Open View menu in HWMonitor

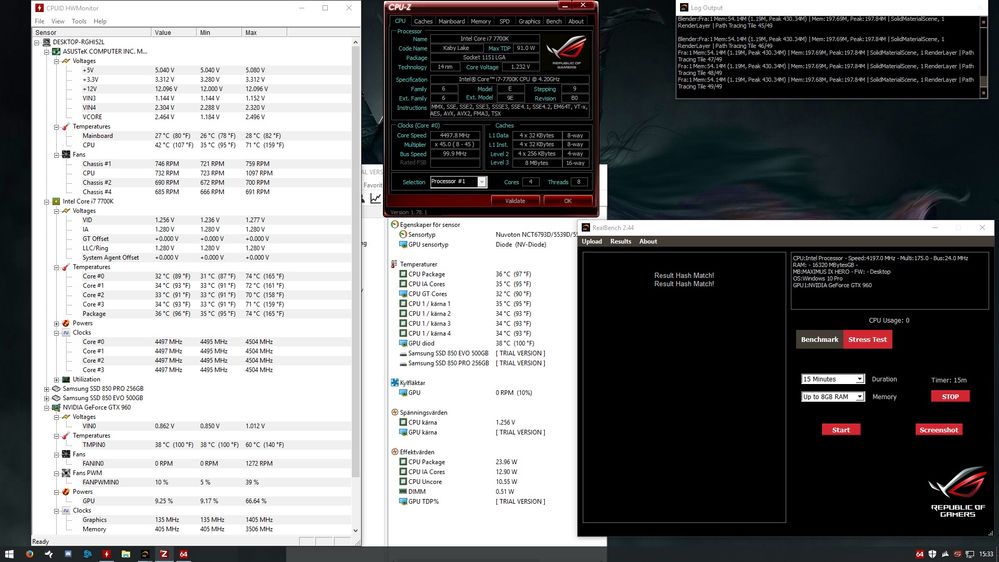click(57, 21)
